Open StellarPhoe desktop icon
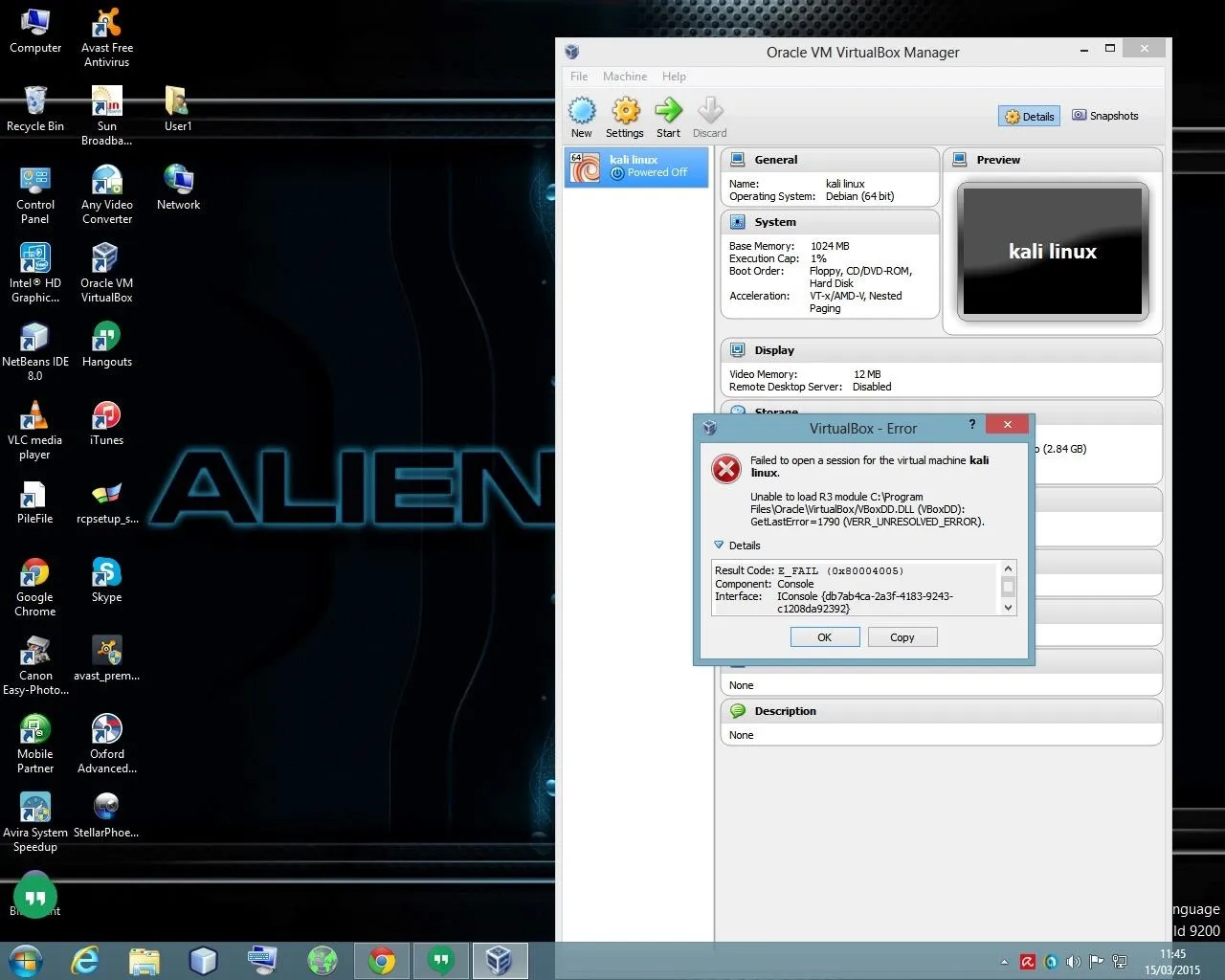Viewport: 1225px width, 980px height. click(x=107, y=815)
